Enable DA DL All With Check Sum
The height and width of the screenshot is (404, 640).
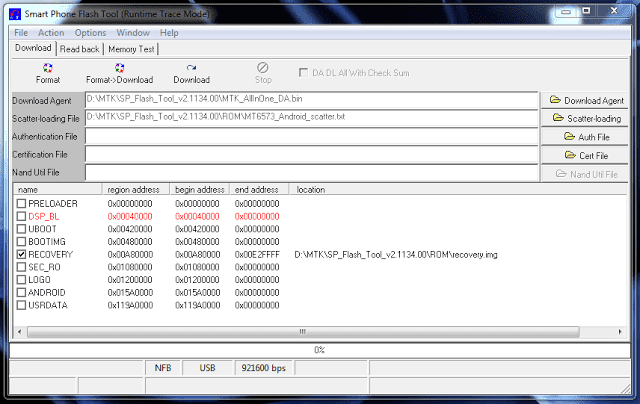point(303,73)
